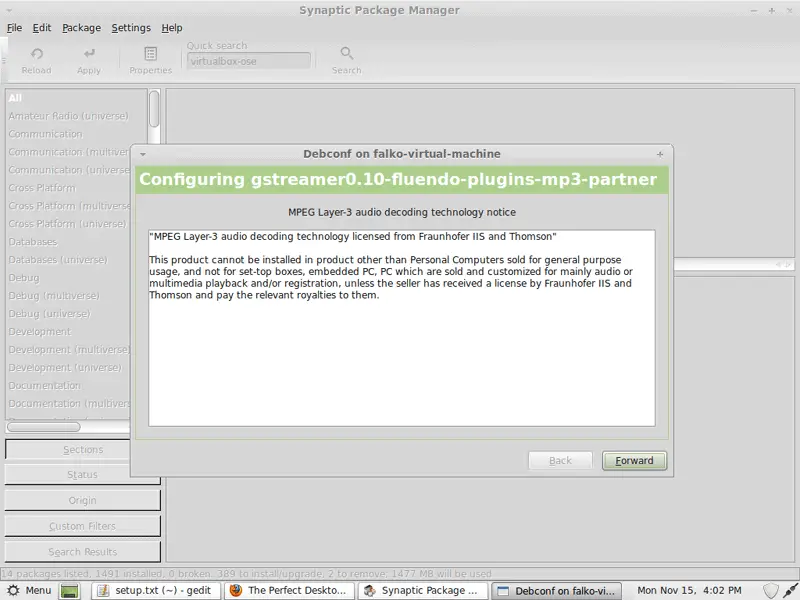Select the 'Communication (universe)' section
The width and height of the screenshot is (800, 600).
coord(69,170)
